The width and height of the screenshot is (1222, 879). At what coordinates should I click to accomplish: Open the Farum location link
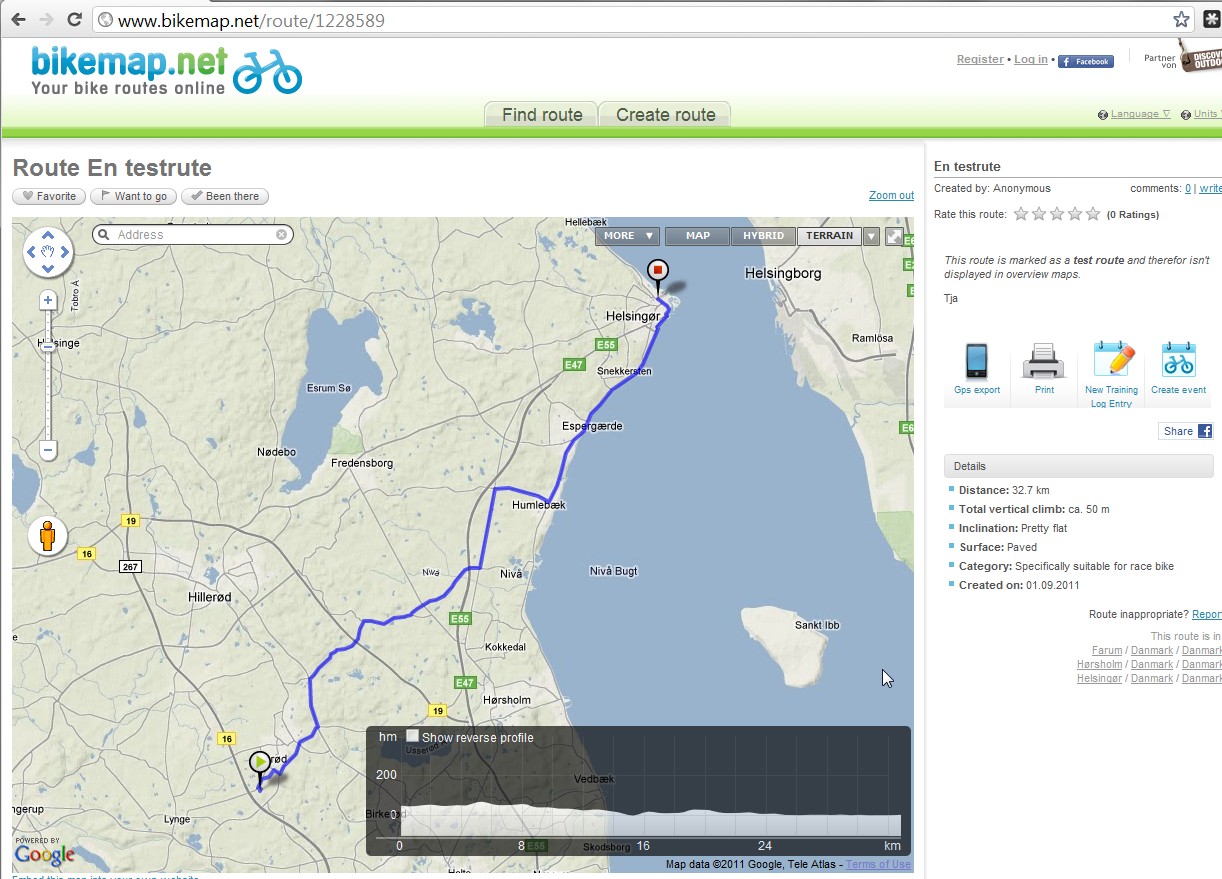(x=1107, y=650)
